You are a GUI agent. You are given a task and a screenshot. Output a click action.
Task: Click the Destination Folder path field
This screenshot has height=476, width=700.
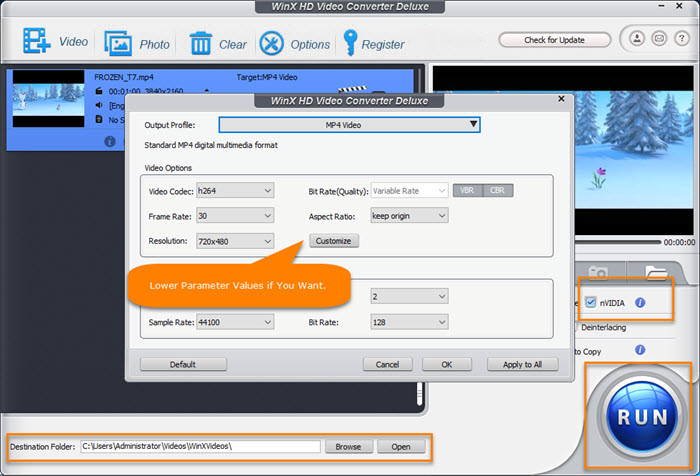[200, 446]
